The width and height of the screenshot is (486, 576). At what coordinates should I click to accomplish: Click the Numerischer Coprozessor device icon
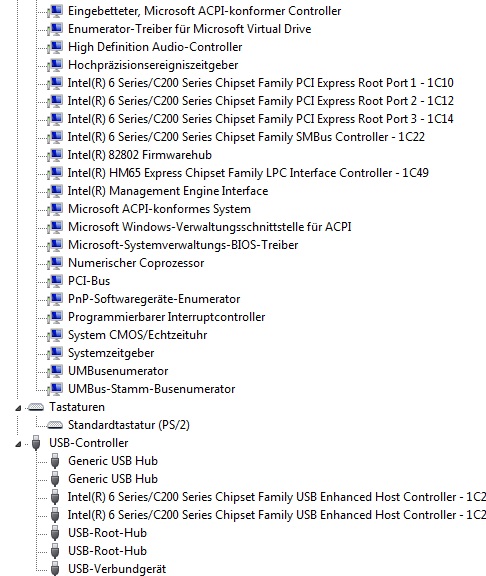click(x=55, y=263)
